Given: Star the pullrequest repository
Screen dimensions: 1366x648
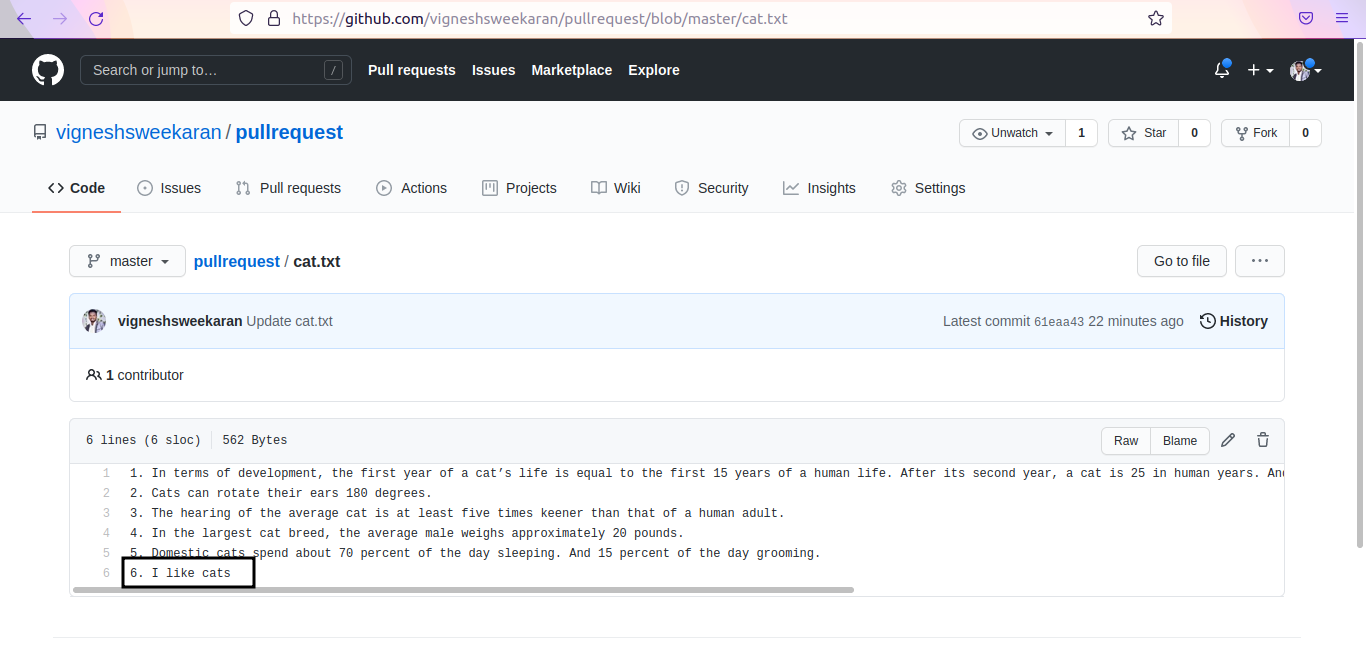Looking at the screenshot, I should pyautogui.click(x=1143, y=132).
